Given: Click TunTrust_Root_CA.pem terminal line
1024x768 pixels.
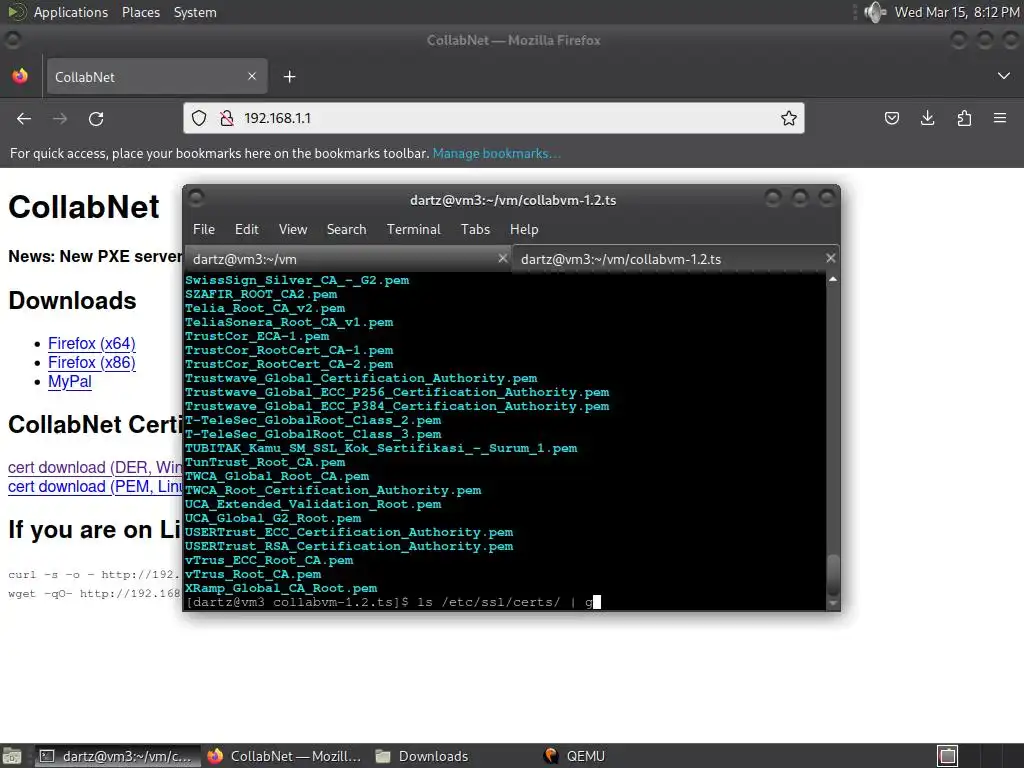Looking at the screenshot, I should pos(265,462).
